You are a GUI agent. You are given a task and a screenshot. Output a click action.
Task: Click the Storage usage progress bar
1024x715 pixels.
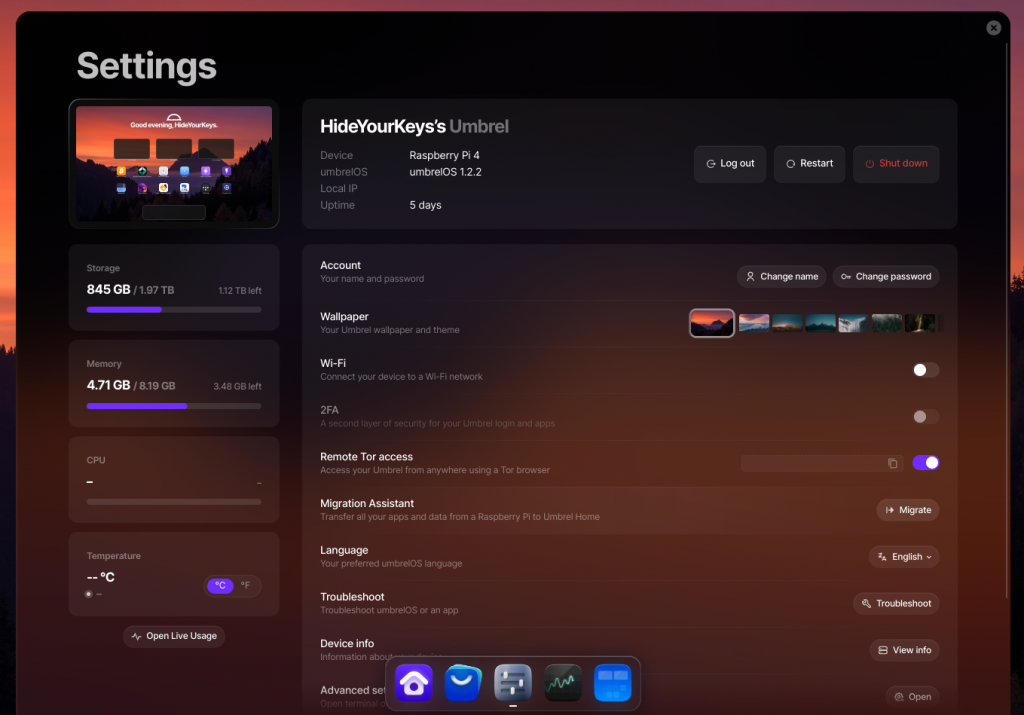(174, 310)
